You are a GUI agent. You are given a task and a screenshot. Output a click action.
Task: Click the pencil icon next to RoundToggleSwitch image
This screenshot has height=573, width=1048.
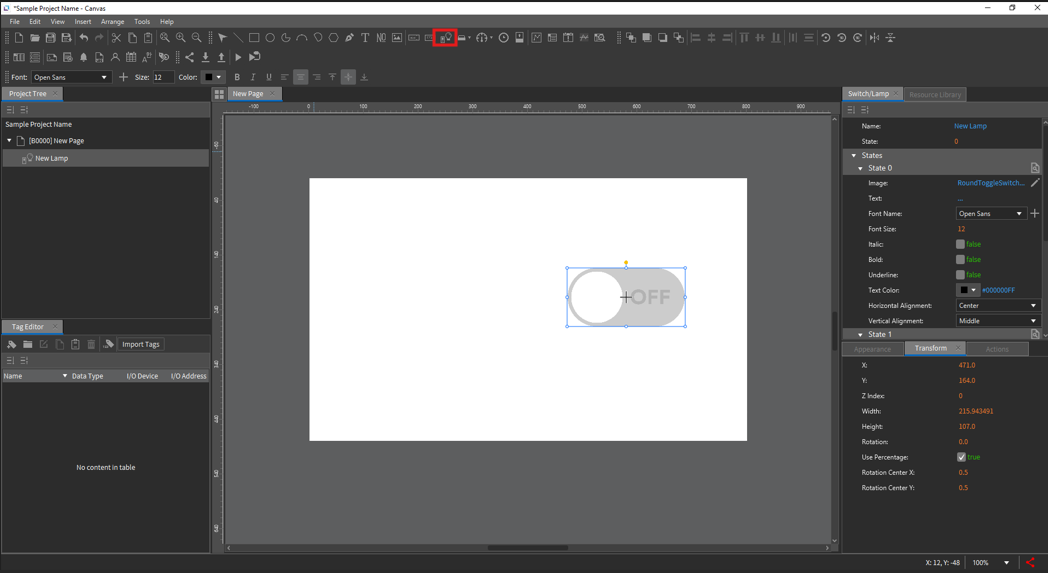tap(1035, 183)
